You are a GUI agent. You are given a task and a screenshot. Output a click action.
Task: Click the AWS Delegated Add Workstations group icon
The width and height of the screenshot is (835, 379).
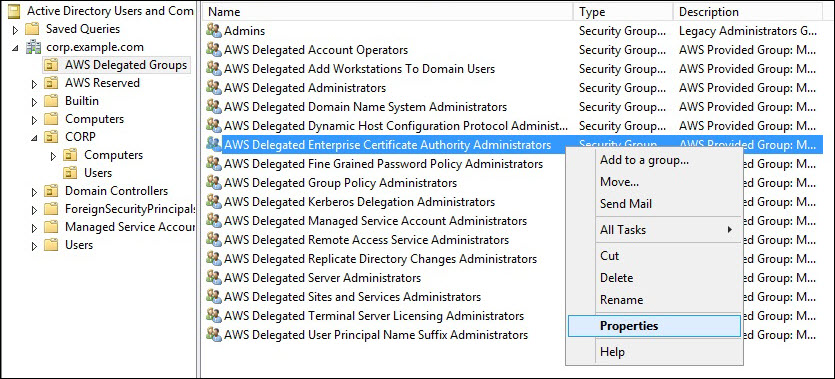click(x=214, y=69)
